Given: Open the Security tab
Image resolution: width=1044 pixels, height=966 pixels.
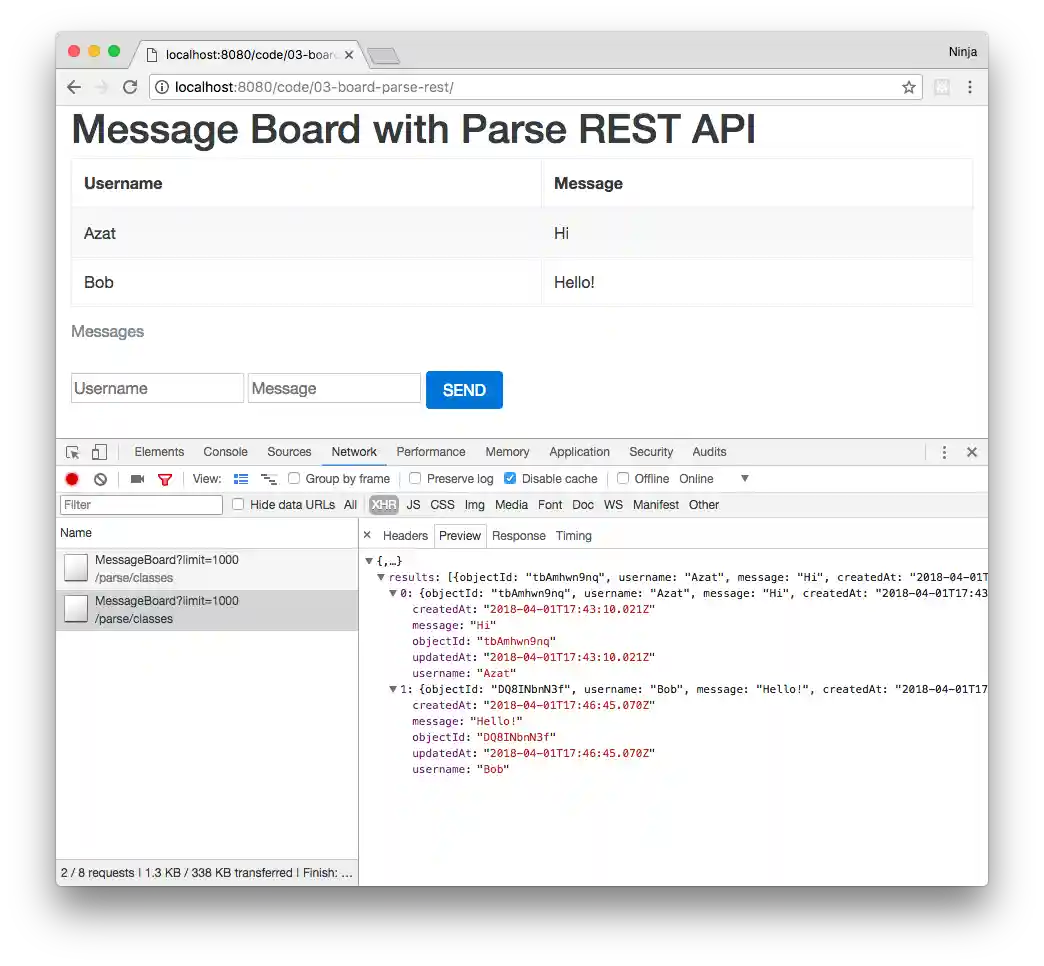Looking at the screenshot, I should [x=651, y=452].
